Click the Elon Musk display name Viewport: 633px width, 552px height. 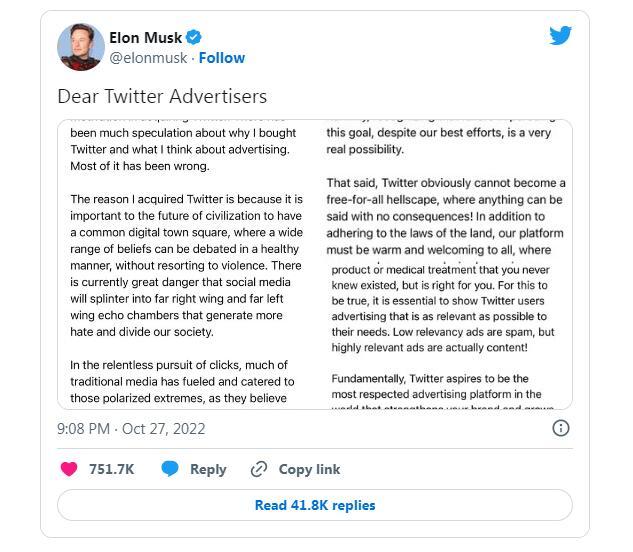146,38
